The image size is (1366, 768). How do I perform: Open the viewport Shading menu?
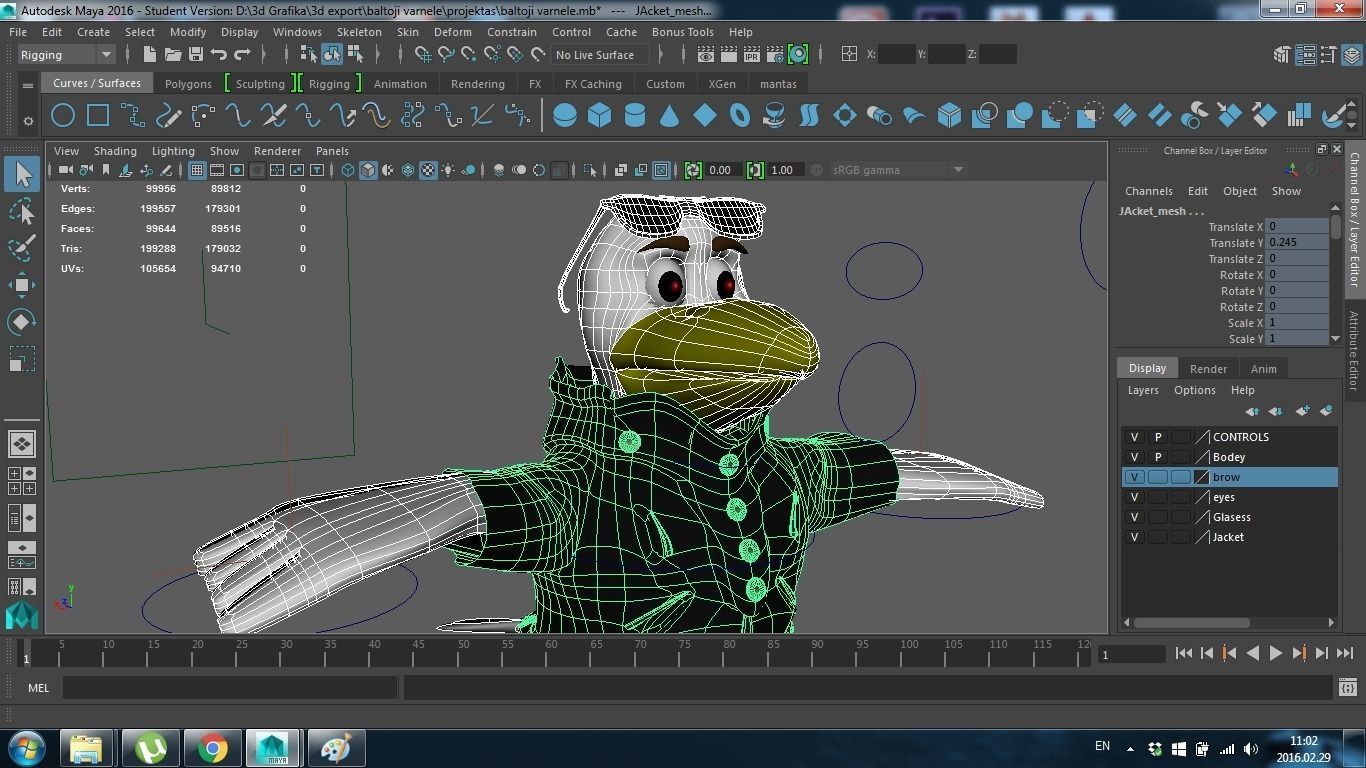[x=115, y=151]
